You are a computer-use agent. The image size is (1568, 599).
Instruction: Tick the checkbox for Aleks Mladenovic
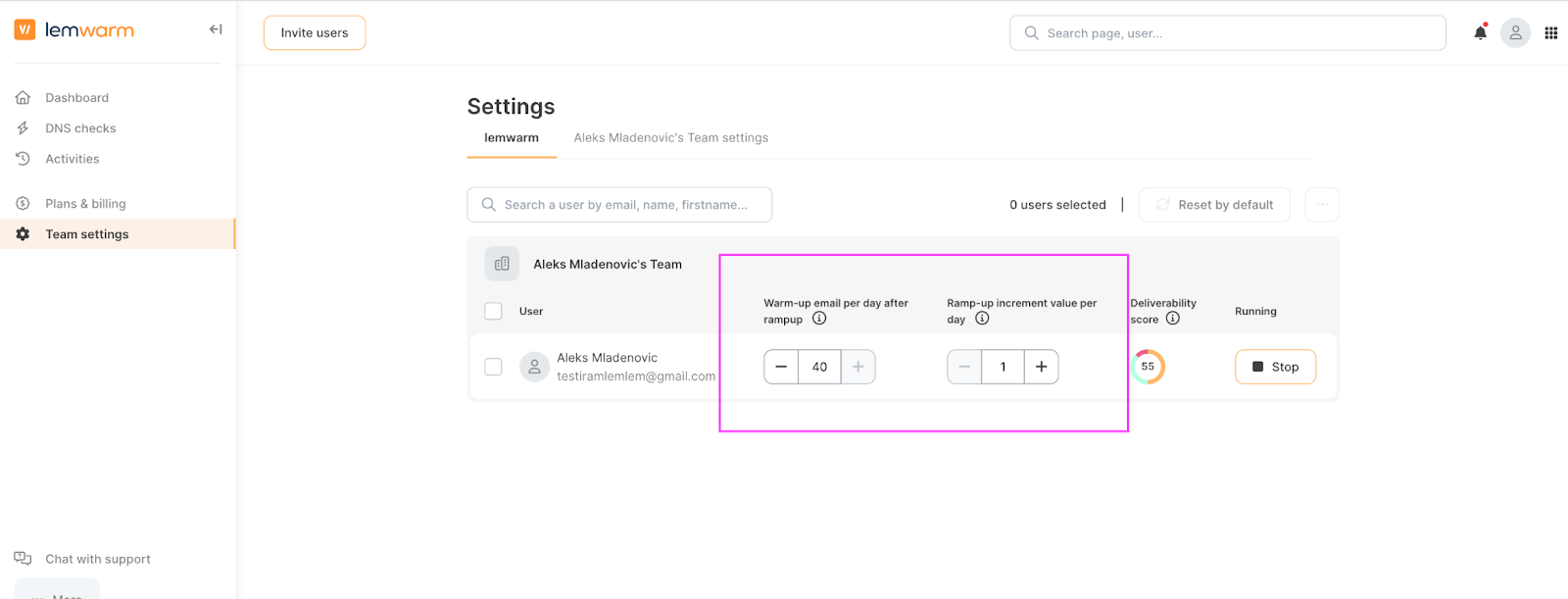tap(494, 367)
